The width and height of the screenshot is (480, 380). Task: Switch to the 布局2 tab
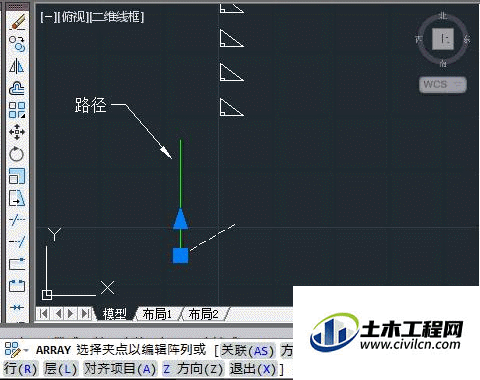(204, 314)
